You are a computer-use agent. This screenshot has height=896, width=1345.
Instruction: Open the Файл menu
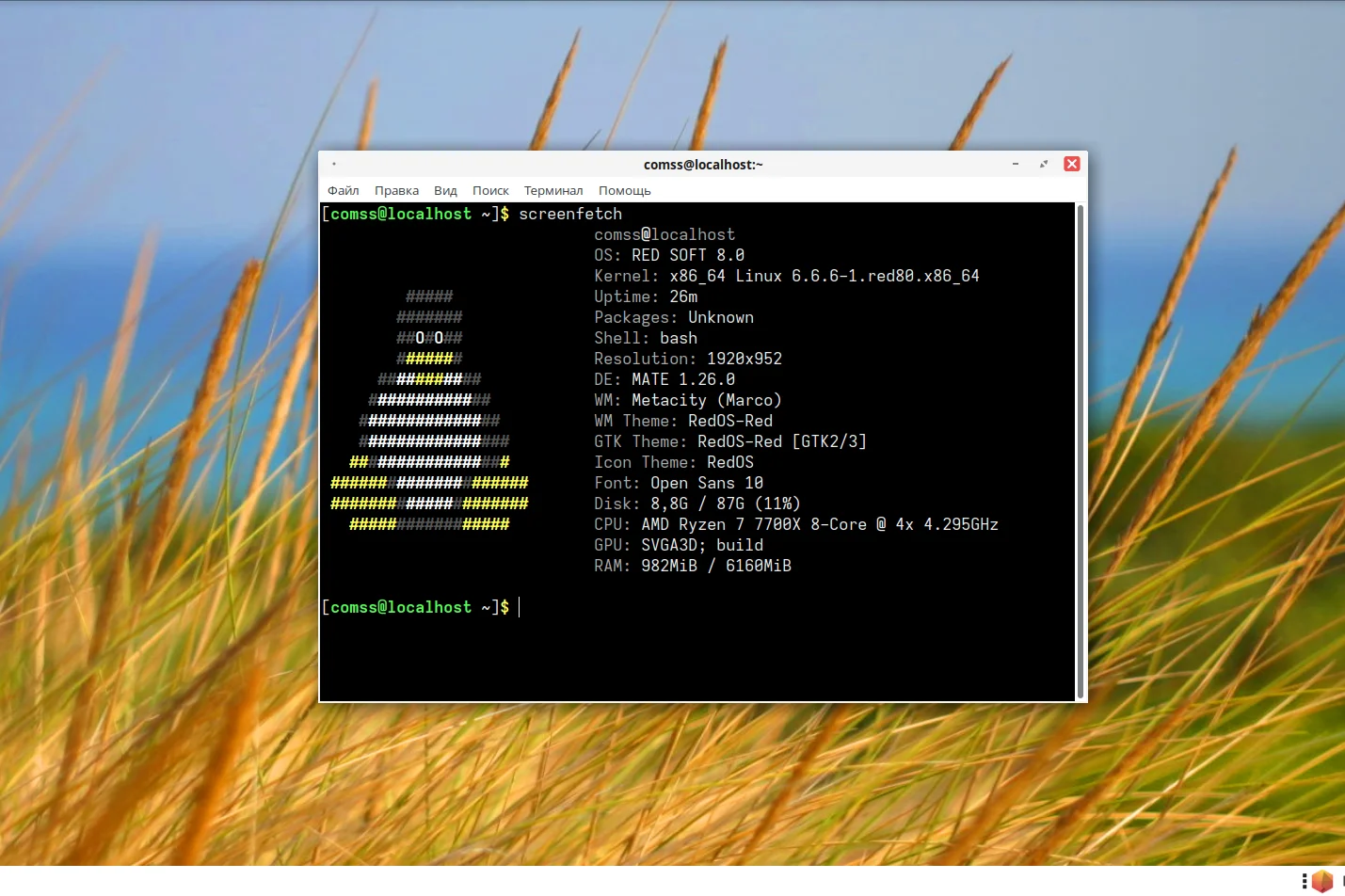pos(343,190)
